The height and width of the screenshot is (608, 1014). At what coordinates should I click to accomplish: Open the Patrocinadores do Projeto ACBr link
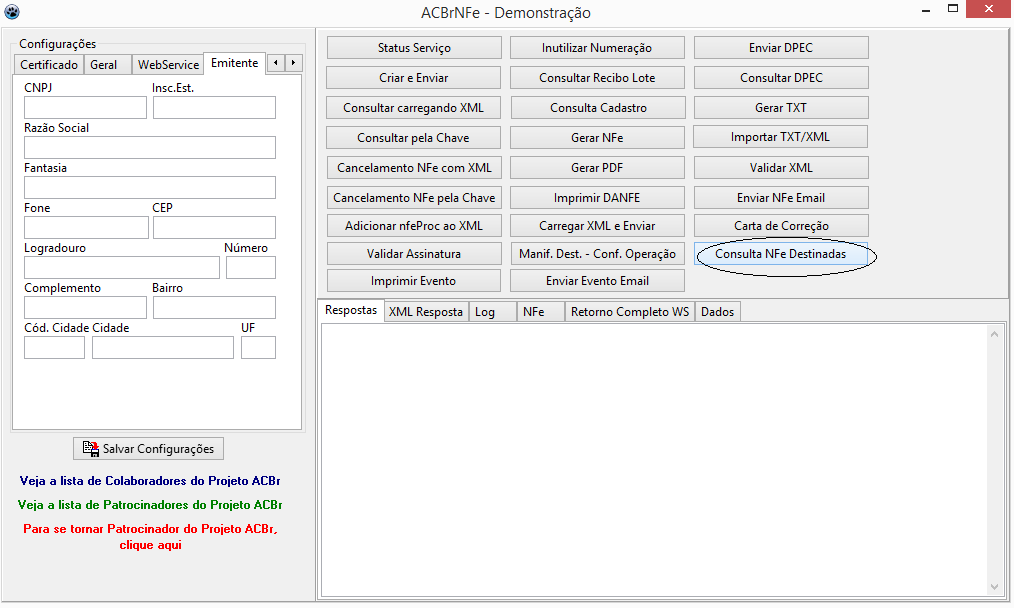click(x=150, y=505)
